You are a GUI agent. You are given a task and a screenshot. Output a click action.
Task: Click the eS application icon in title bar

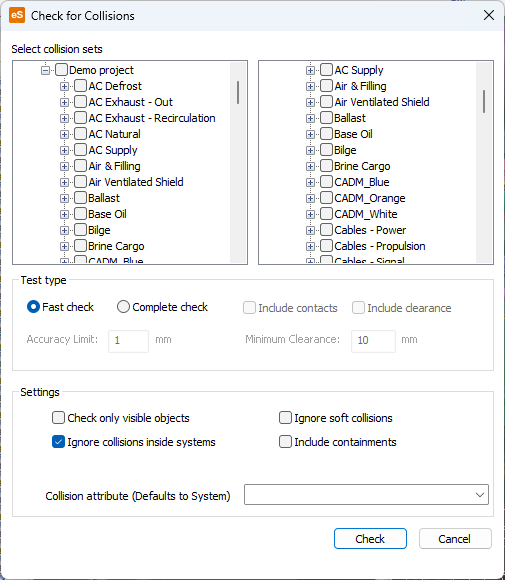17,16
